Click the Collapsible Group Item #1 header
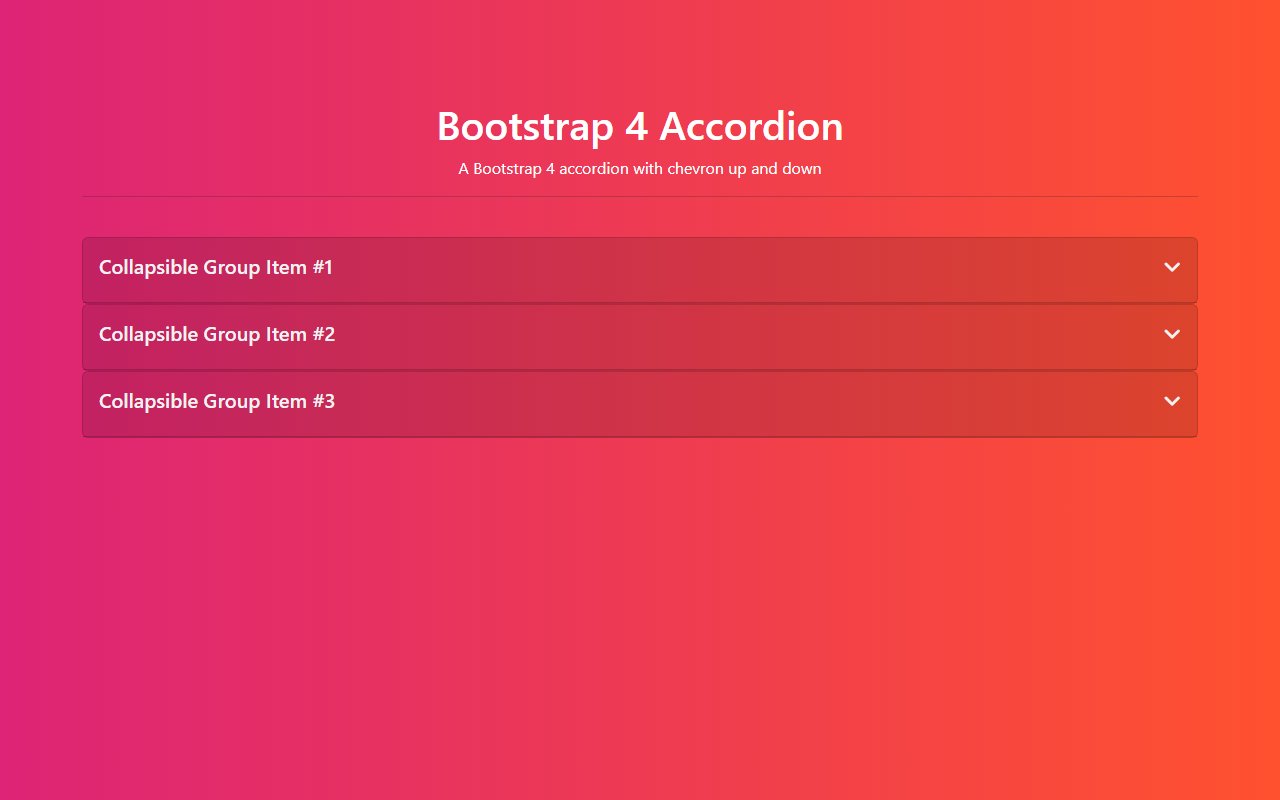The width and height of the screenshot is (1280, 800). [215, 267]
